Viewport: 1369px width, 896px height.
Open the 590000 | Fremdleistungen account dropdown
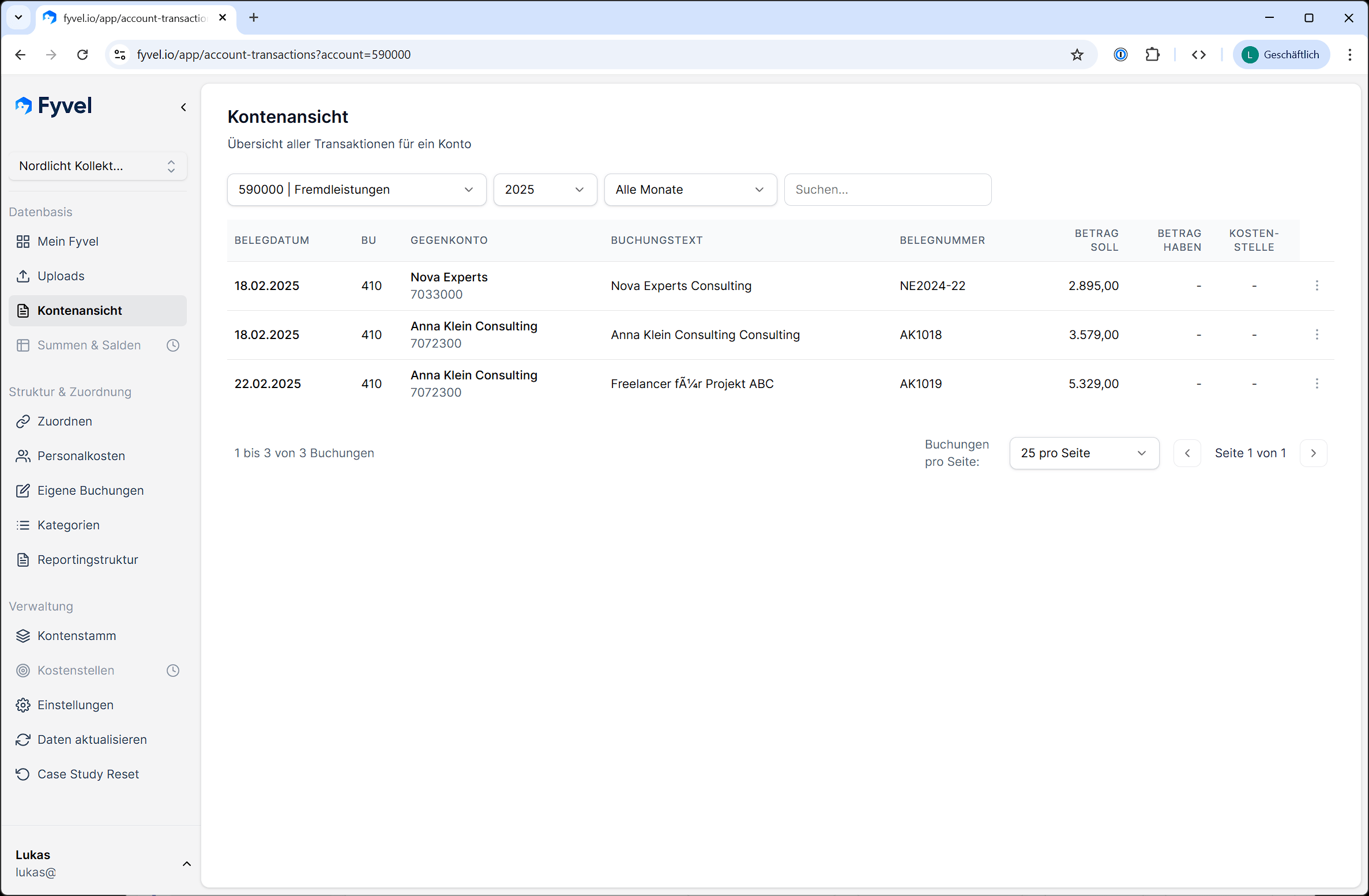coord(356,190)
